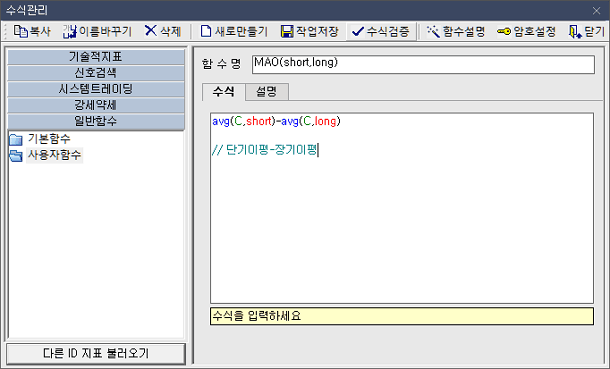Click the 이름바꾸기 rename toolbar icon

click(x=70, y=31)
